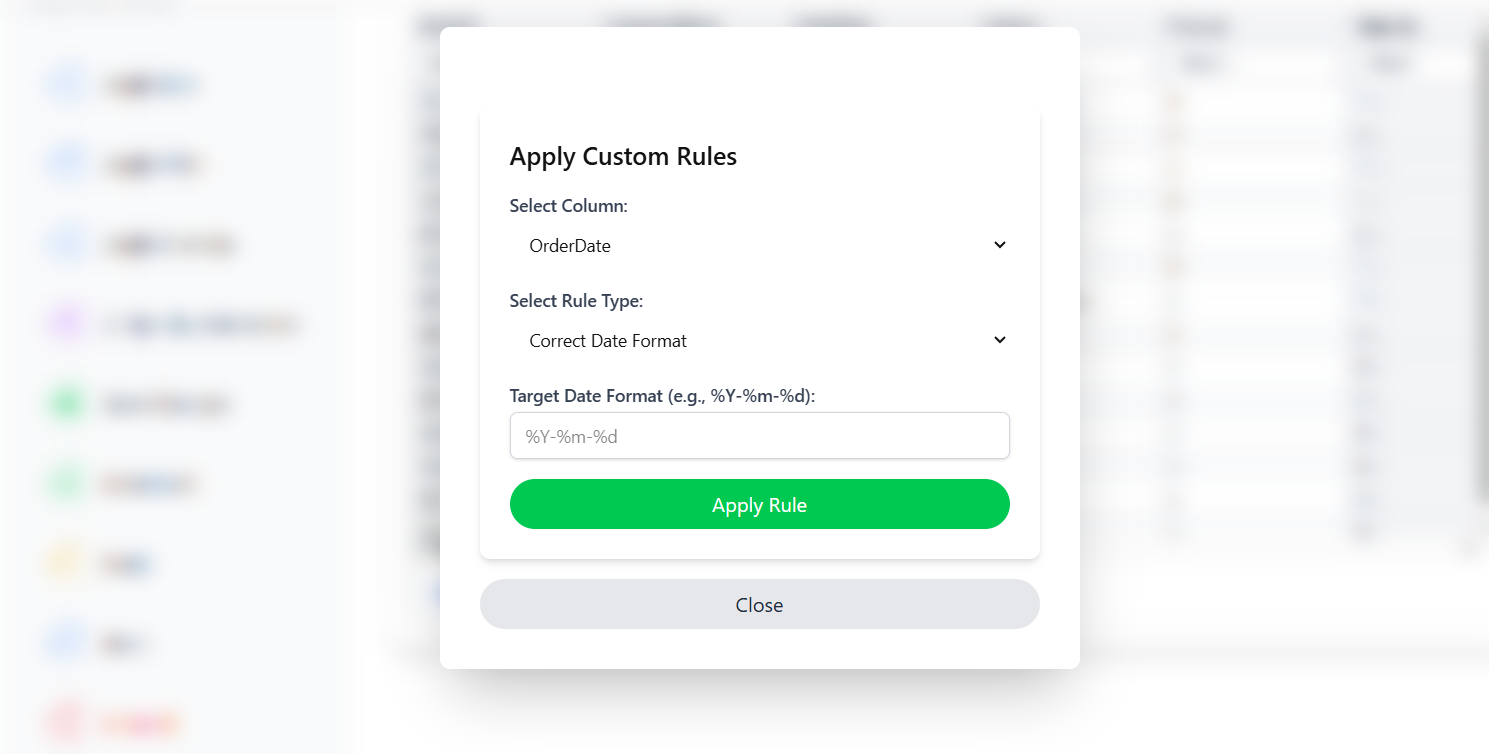Open the Select Column dropdown showing OrderDate

[x=759, y=245]
